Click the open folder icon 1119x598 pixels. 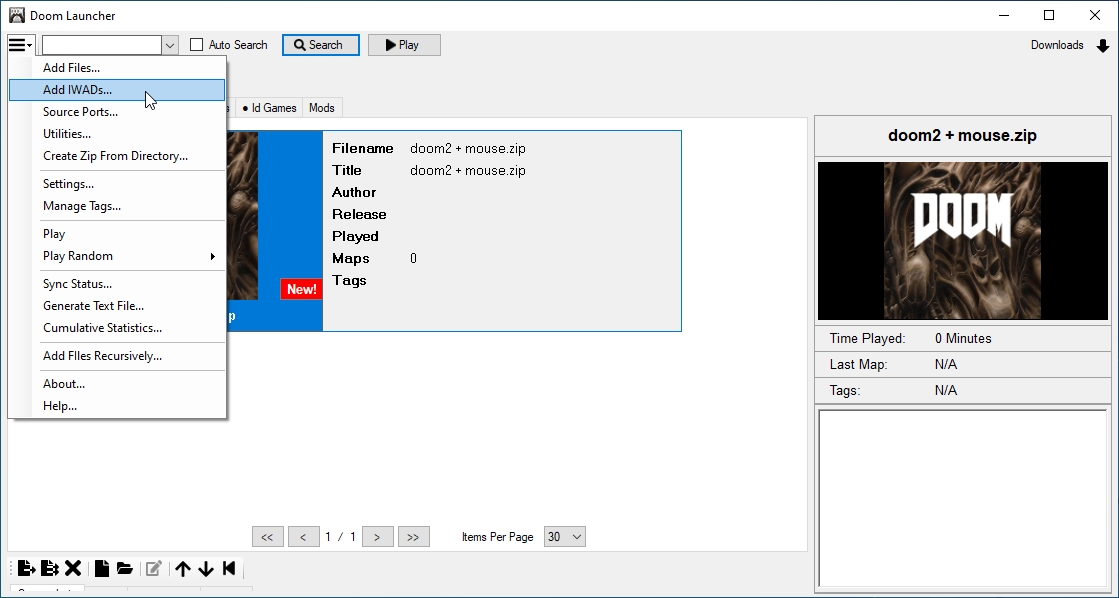coord(125,568)
